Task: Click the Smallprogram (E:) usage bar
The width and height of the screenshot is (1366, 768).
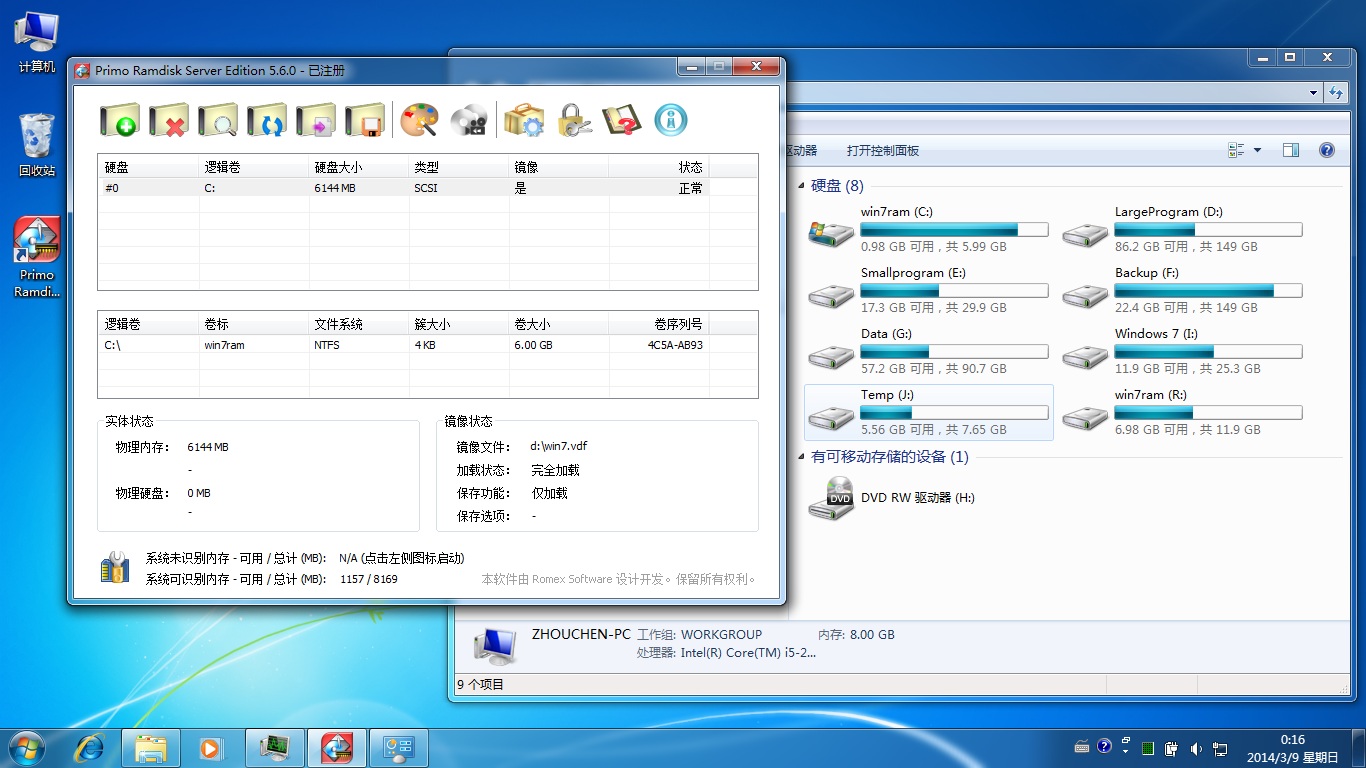Action: point(954,291)
